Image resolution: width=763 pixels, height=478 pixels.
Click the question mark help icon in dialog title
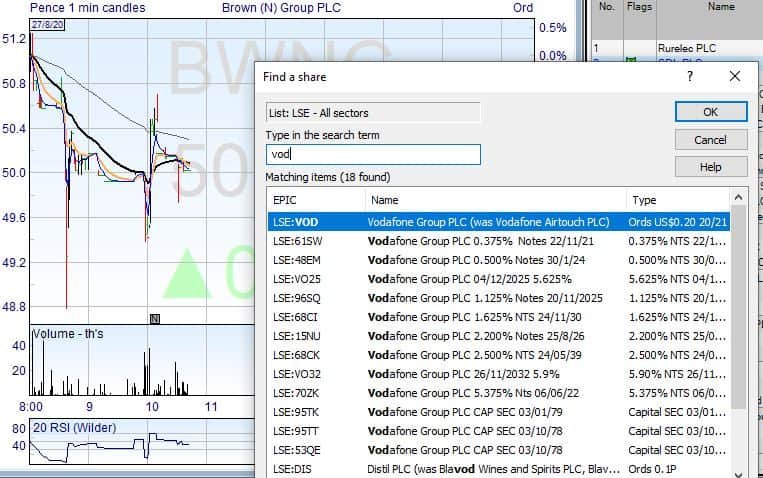pyautogui.click(x=689, y=77)
